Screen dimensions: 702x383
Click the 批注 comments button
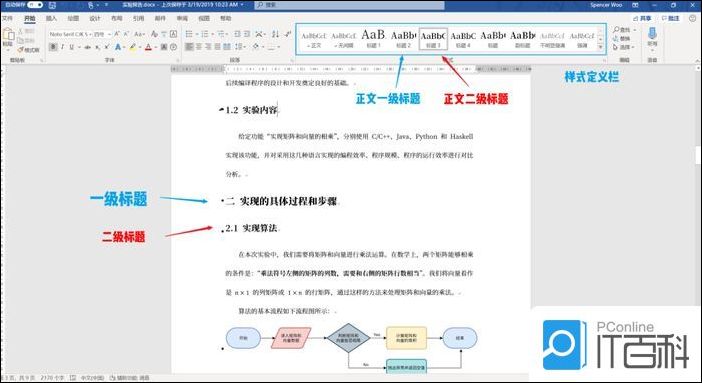coord(670,18)
